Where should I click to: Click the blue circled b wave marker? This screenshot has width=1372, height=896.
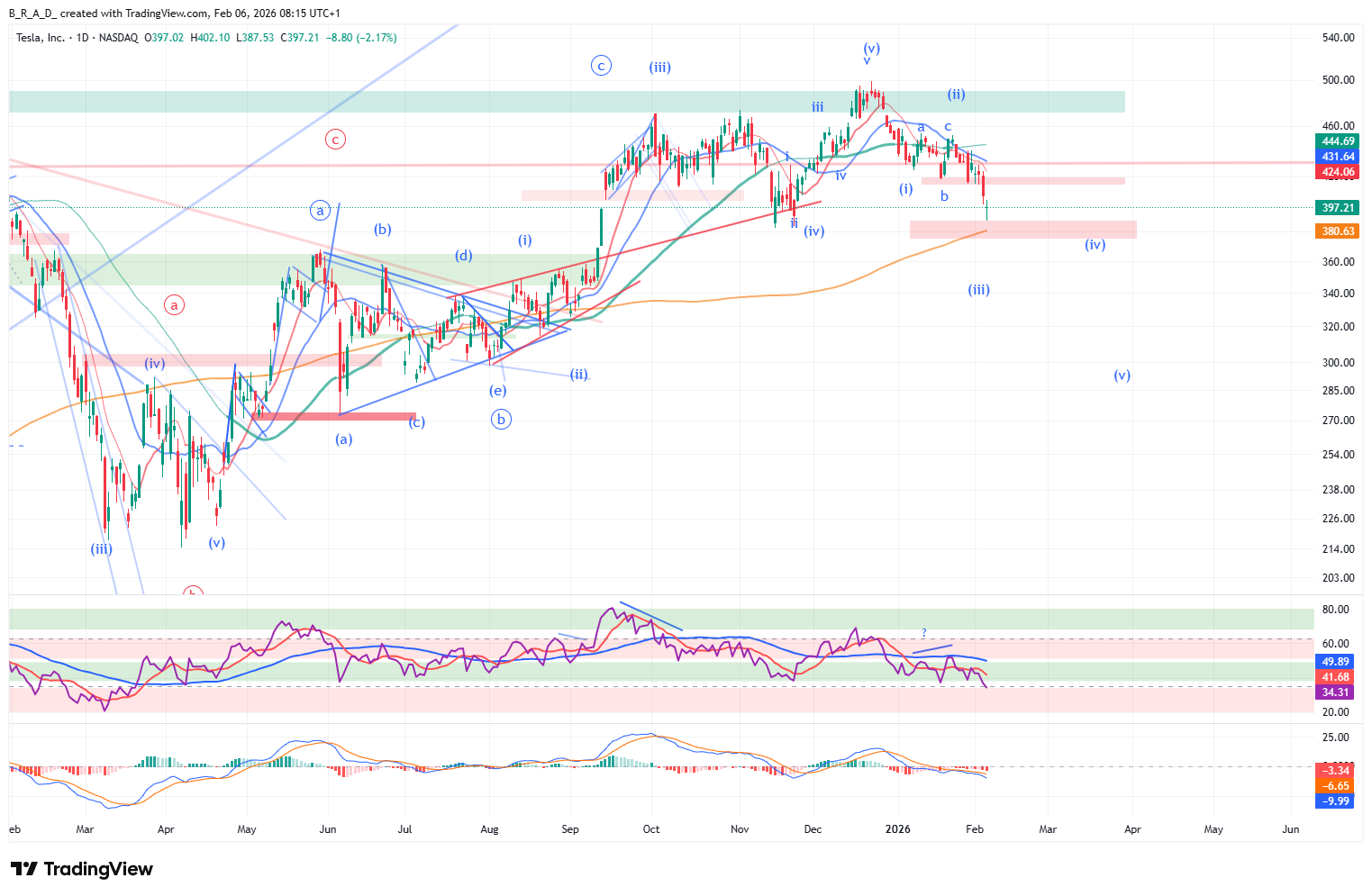coord(501,419)
